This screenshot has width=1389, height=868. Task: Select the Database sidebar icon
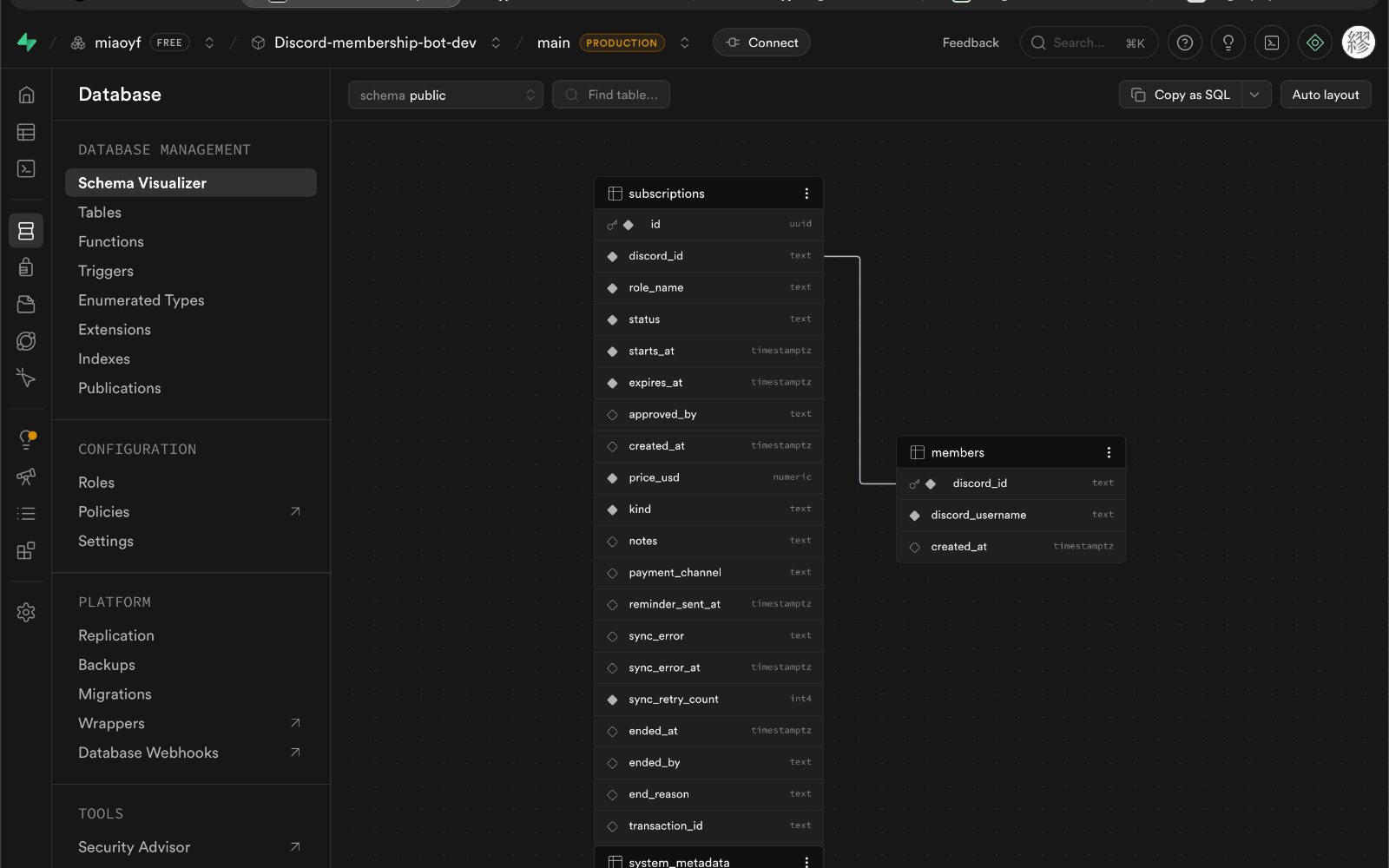pyautogui.click(x=26, y=231)
